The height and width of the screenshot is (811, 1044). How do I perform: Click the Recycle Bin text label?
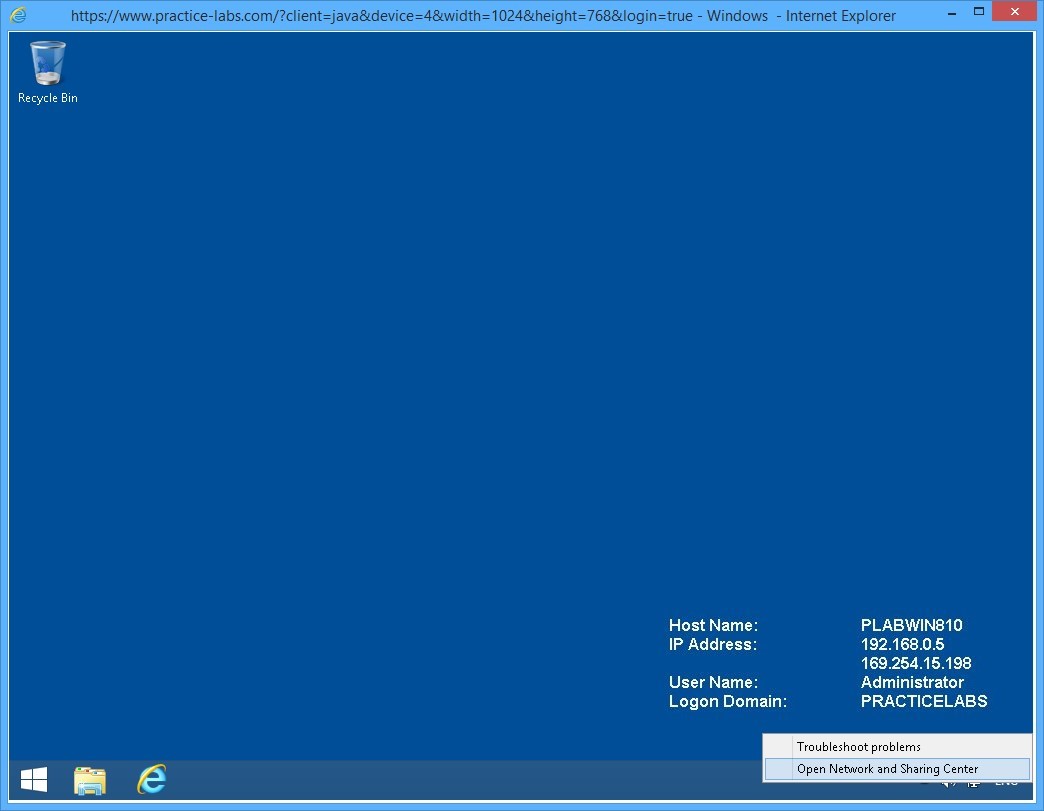(48, 98)
